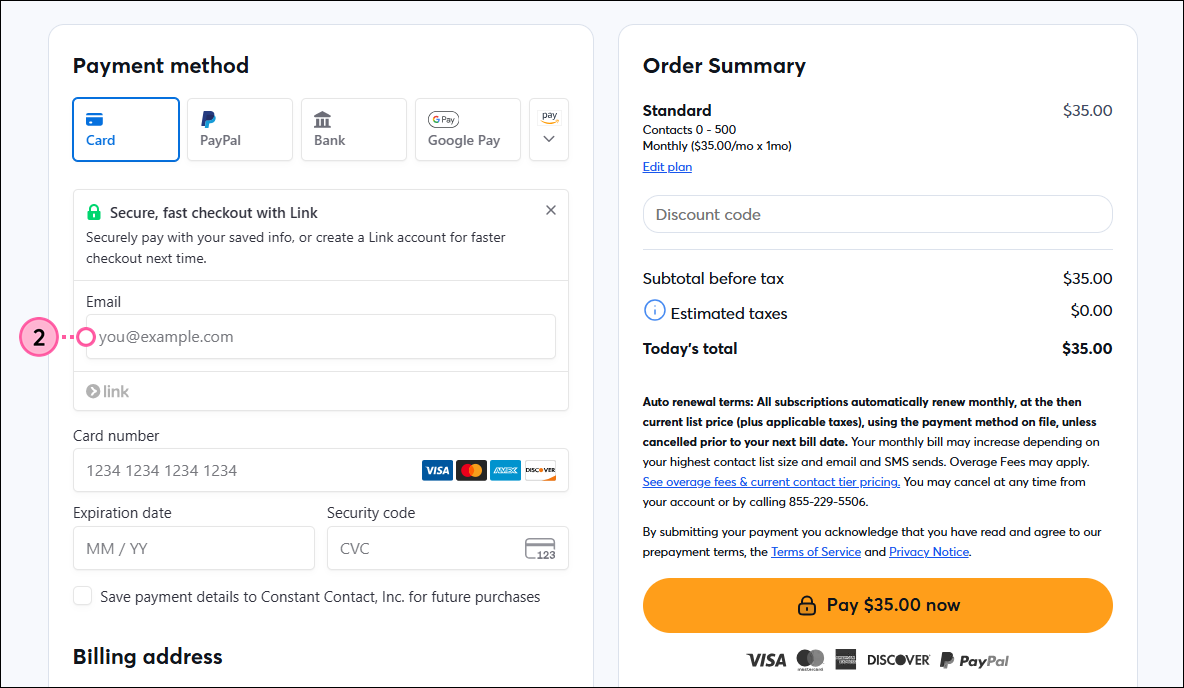Click the lock icon inside the pay button
Screen dimensions: 1184x688
(810, 604)
